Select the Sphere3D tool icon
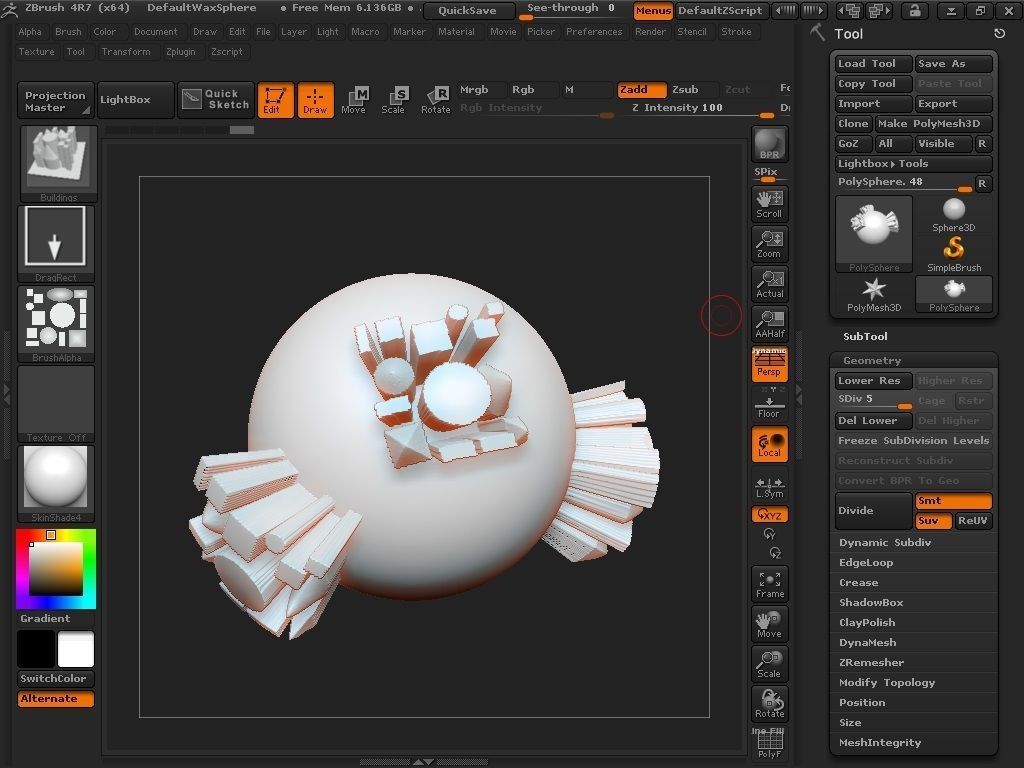The image size is (1024, 768). (953, 214)
